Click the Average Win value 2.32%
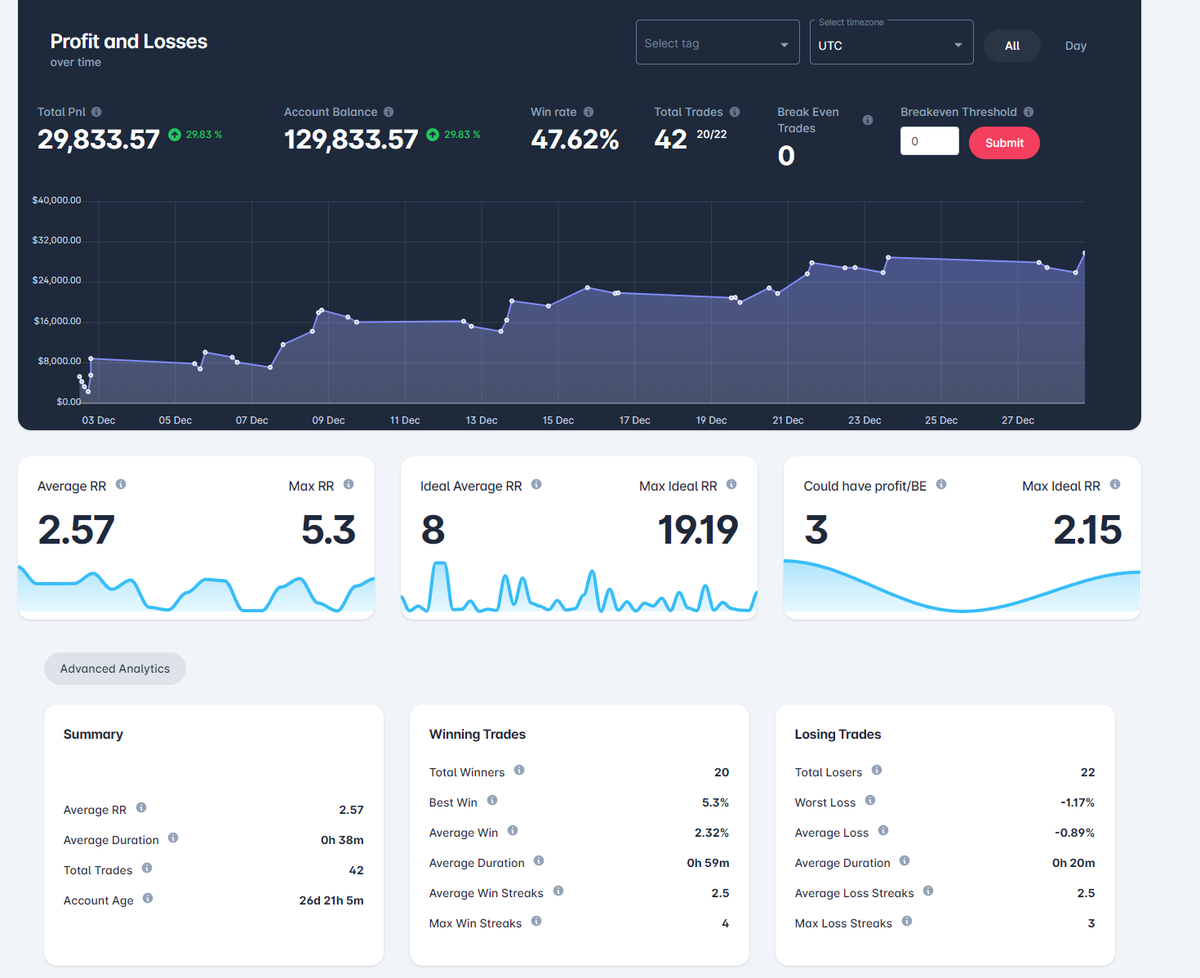Image resolution: width=1200 pixels, height=978 pixels. click(x=712, y=832)
